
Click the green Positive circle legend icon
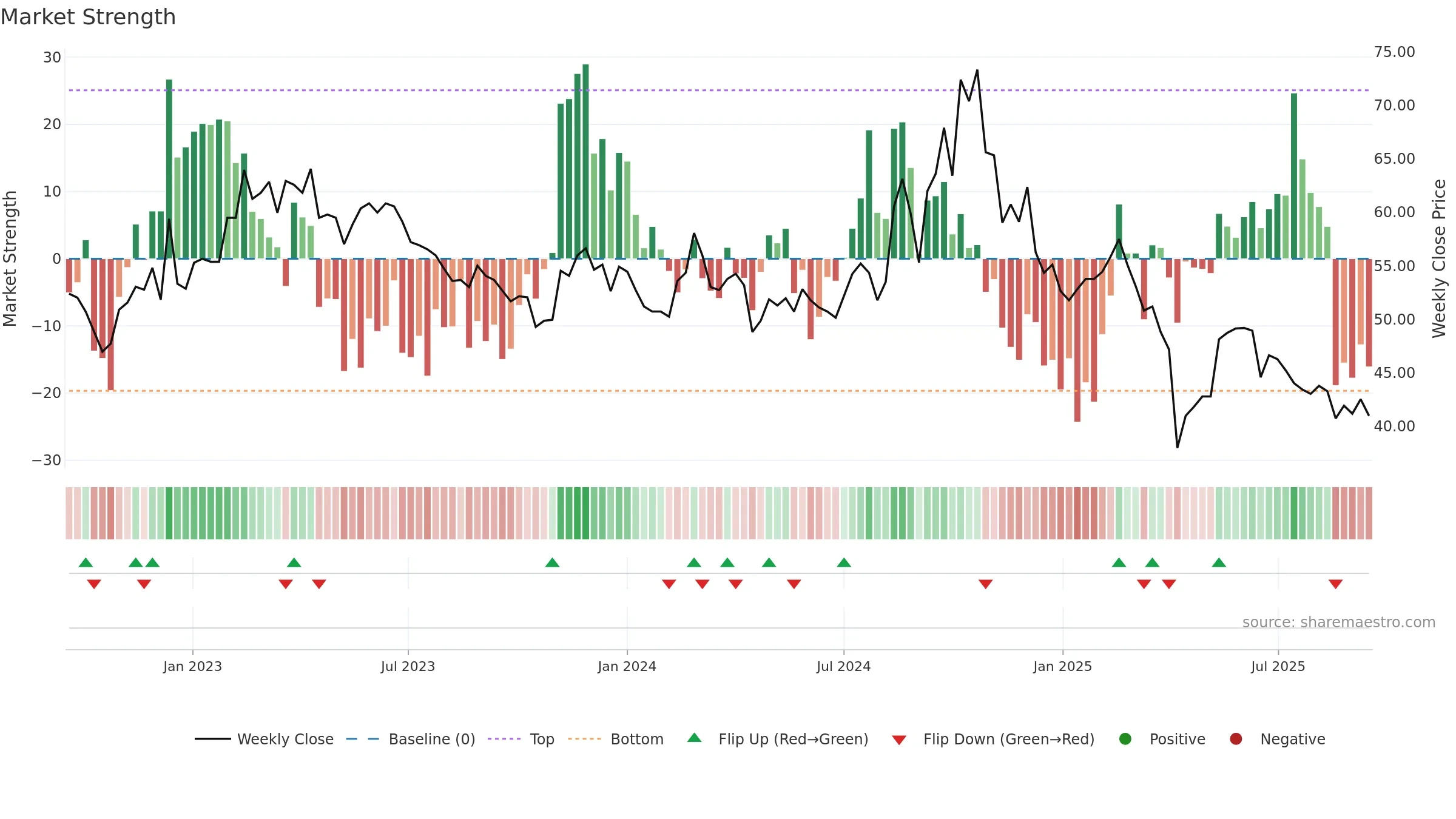[x=1125, y=739]
